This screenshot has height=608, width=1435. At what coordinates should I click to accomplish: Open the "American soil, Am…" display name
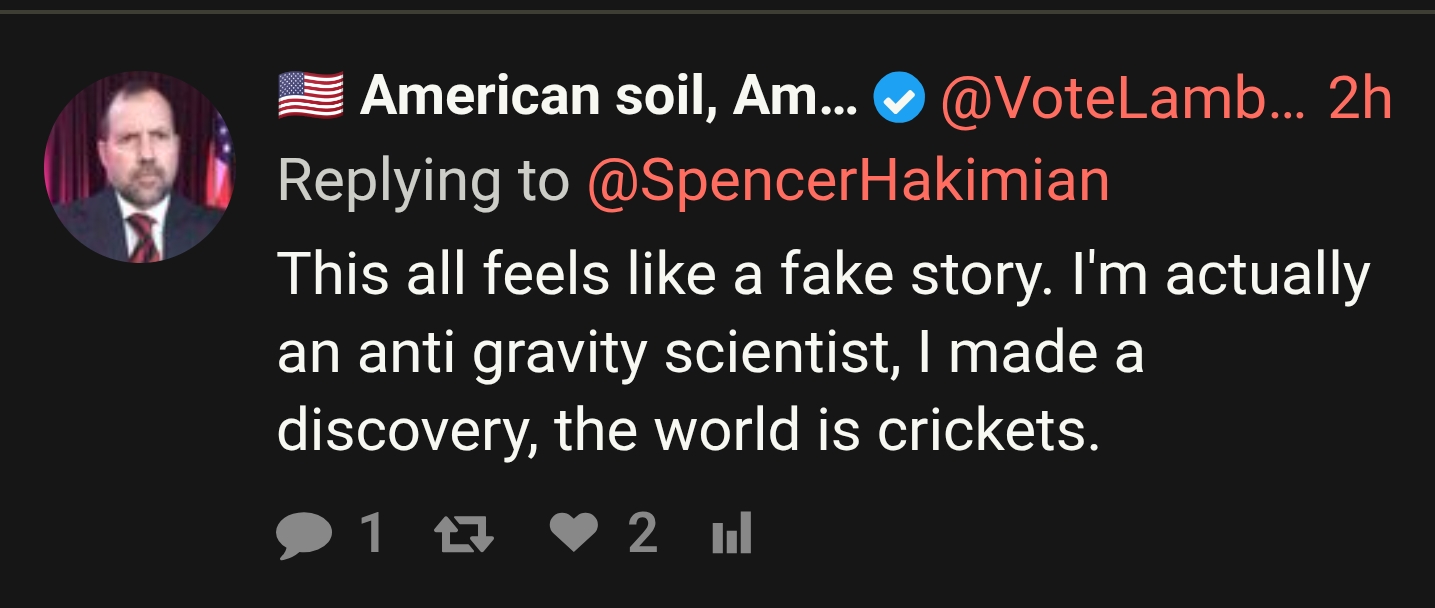(x=608, y=97)
